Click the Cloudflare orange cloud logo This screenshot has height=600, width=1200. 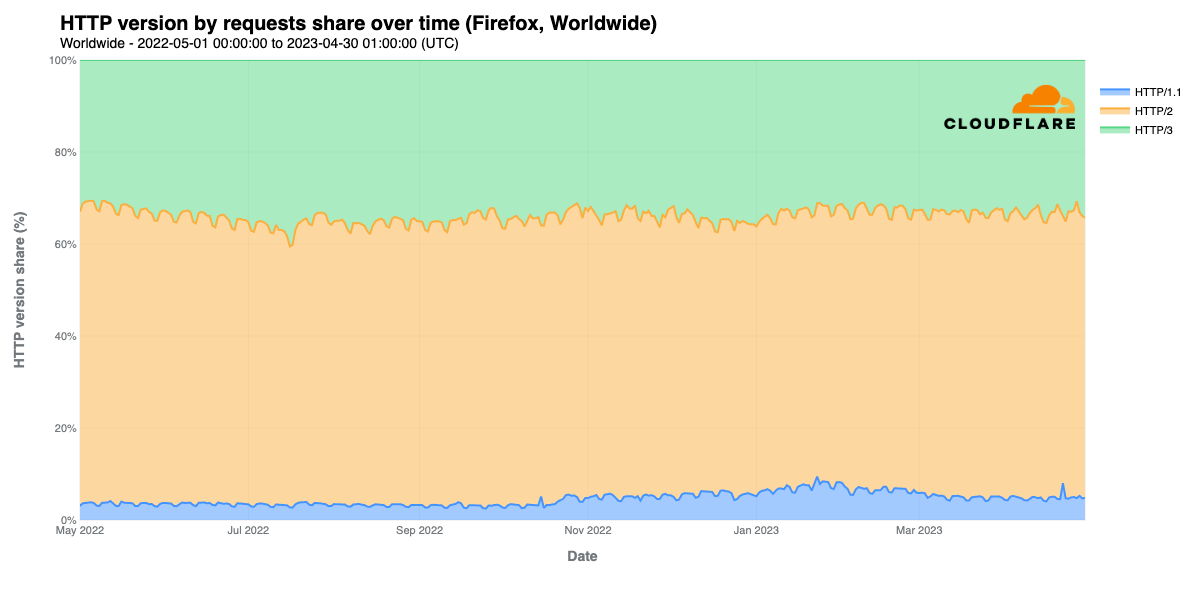[x=1042, y=100]
